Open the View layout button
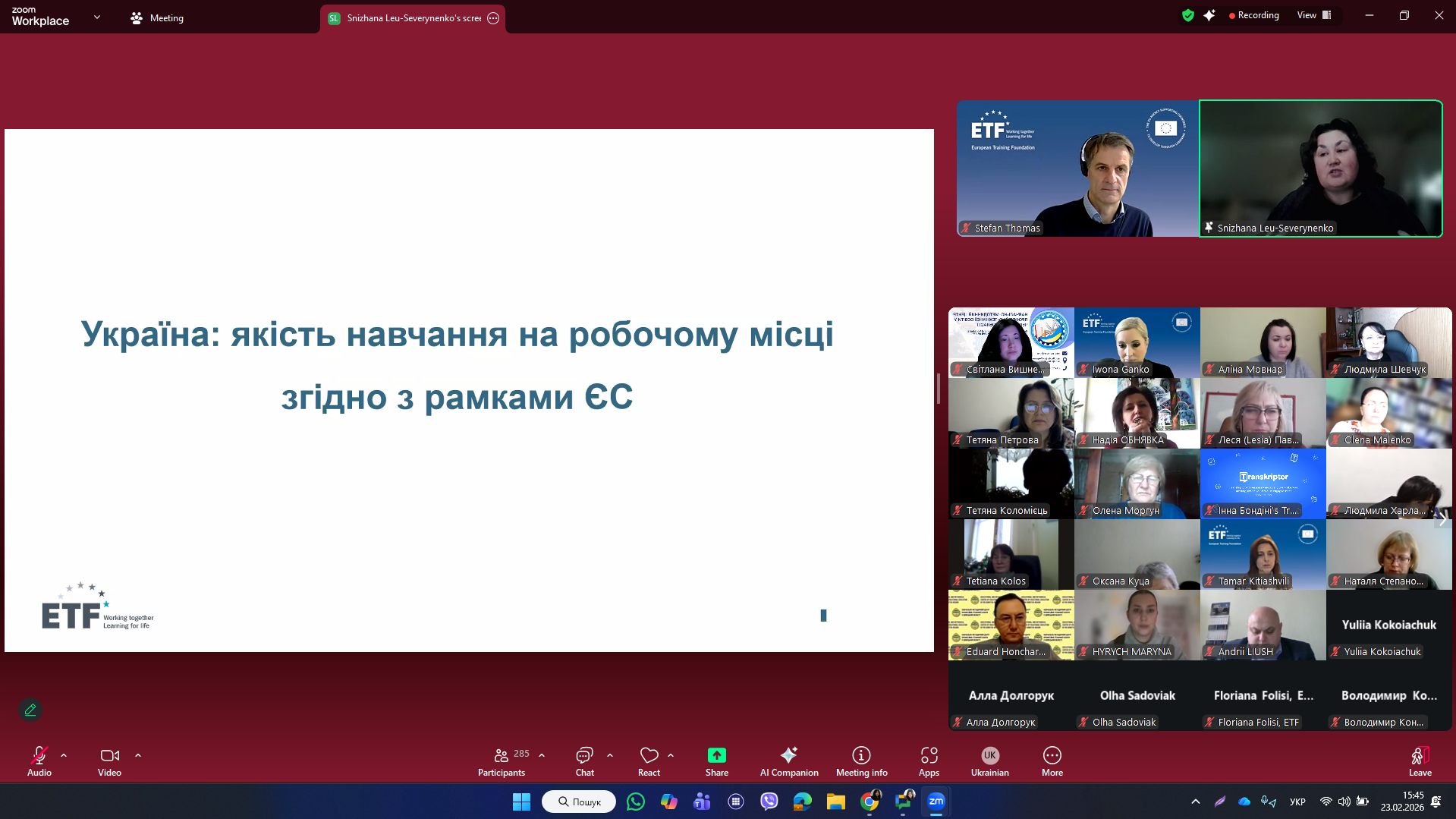The height and width of the screenshot is (819, 1456). [x=1314, y=15]
